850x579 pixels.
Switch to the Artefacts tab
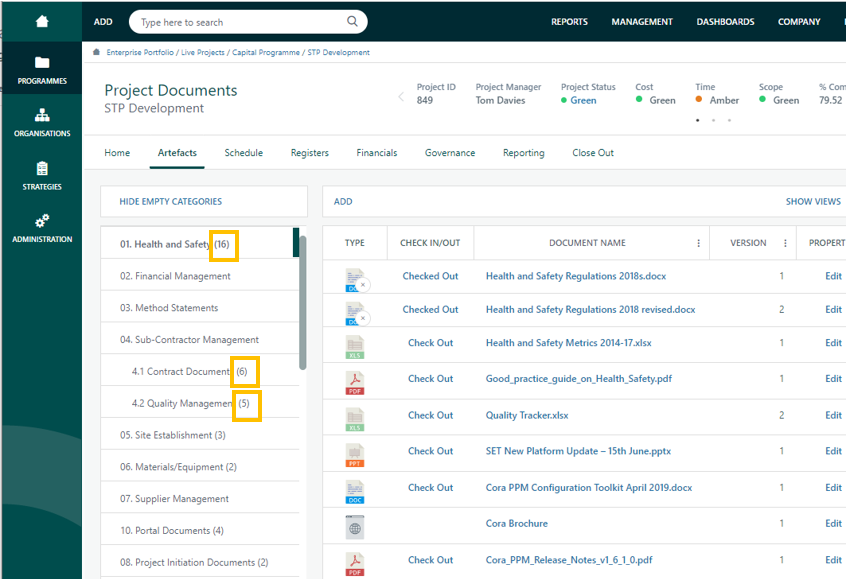click(x=177, y=153)
